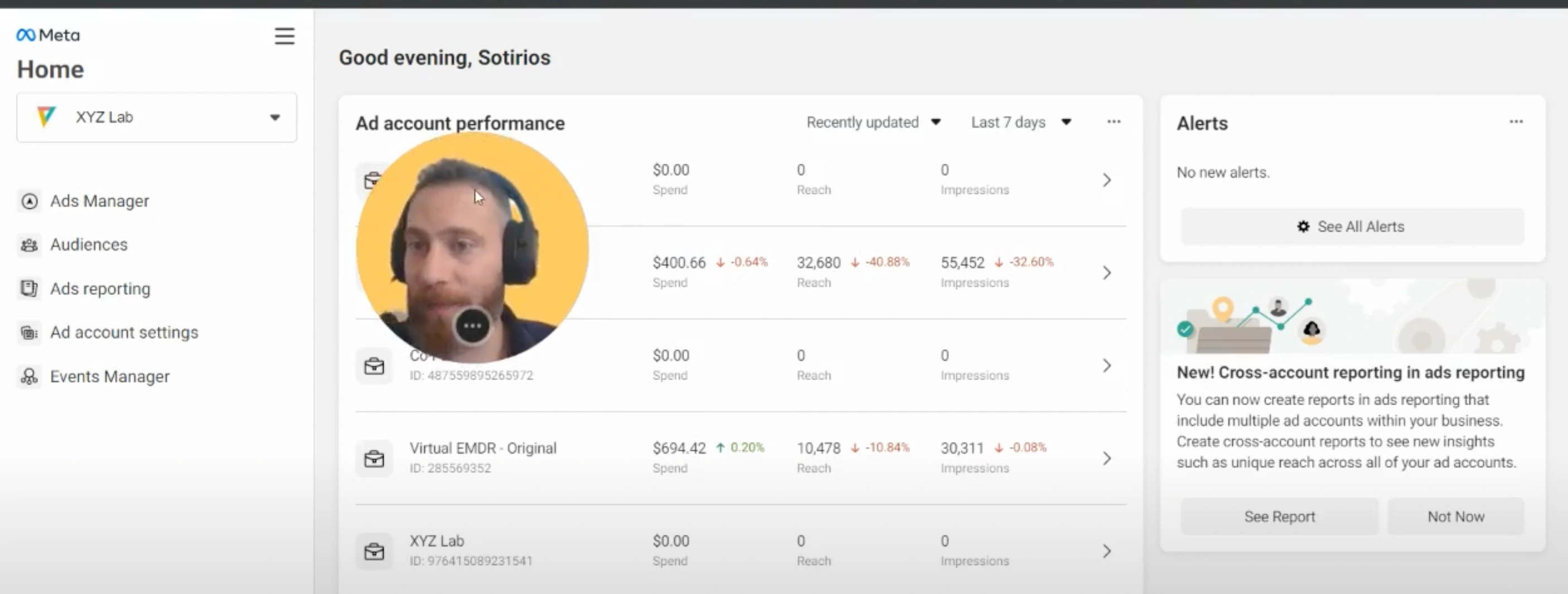The width and height of the screenshot is (1568, 594).
Task: Click the Events Manager icon
Action: (x=29, y=376)
